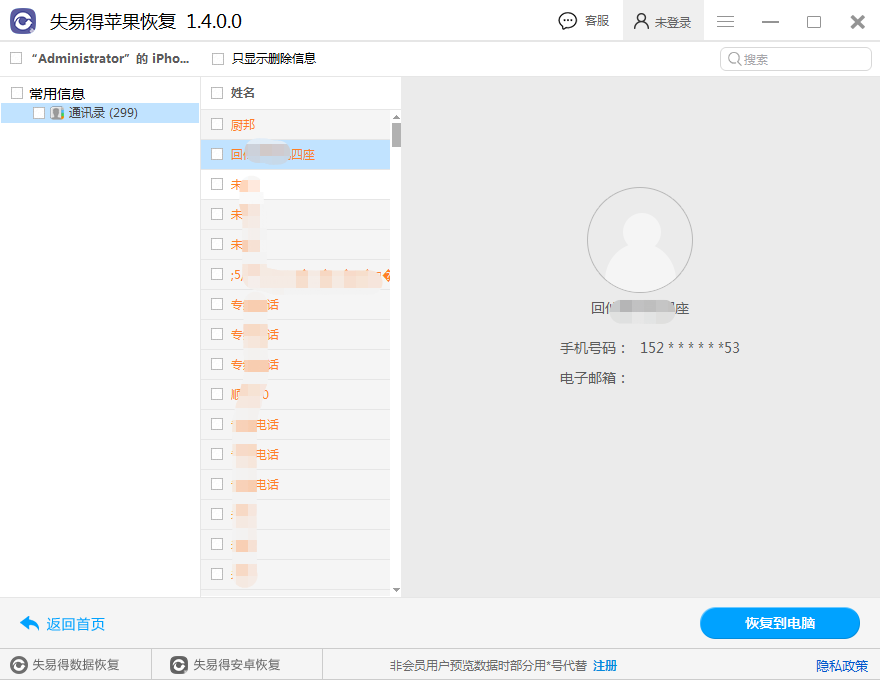The image size is (880, 680).
Task: Check the highlighted 回…四座 contact checkbox
Action: (217, 154)
